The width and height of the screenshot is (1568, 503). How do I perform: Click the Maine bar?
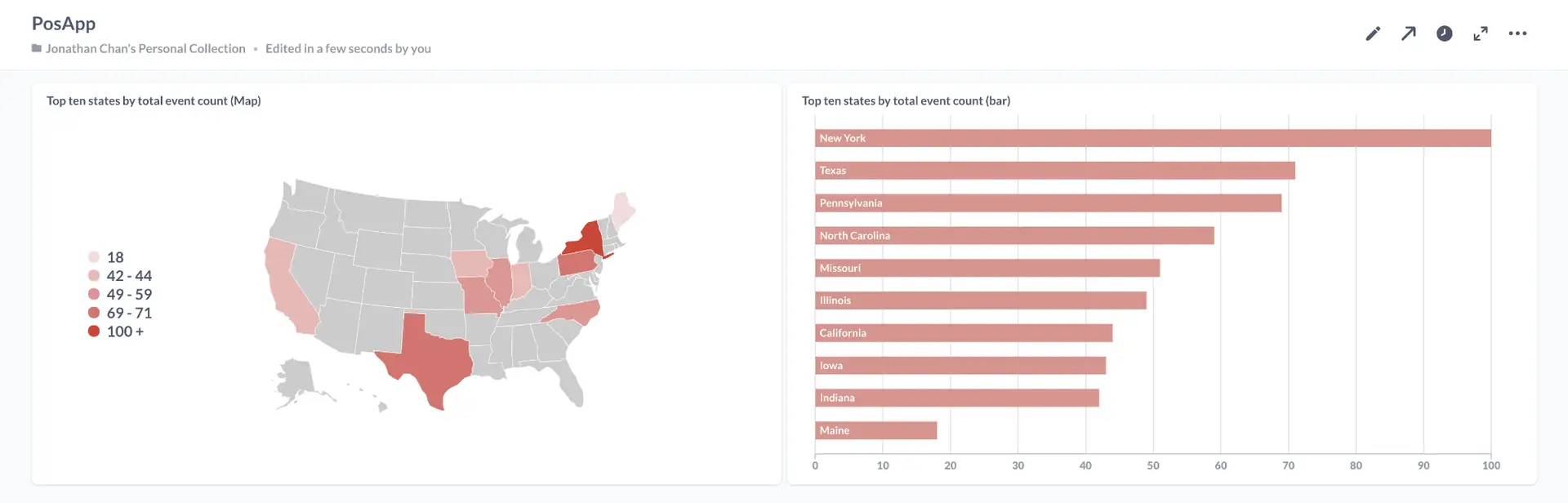point(875,430)
